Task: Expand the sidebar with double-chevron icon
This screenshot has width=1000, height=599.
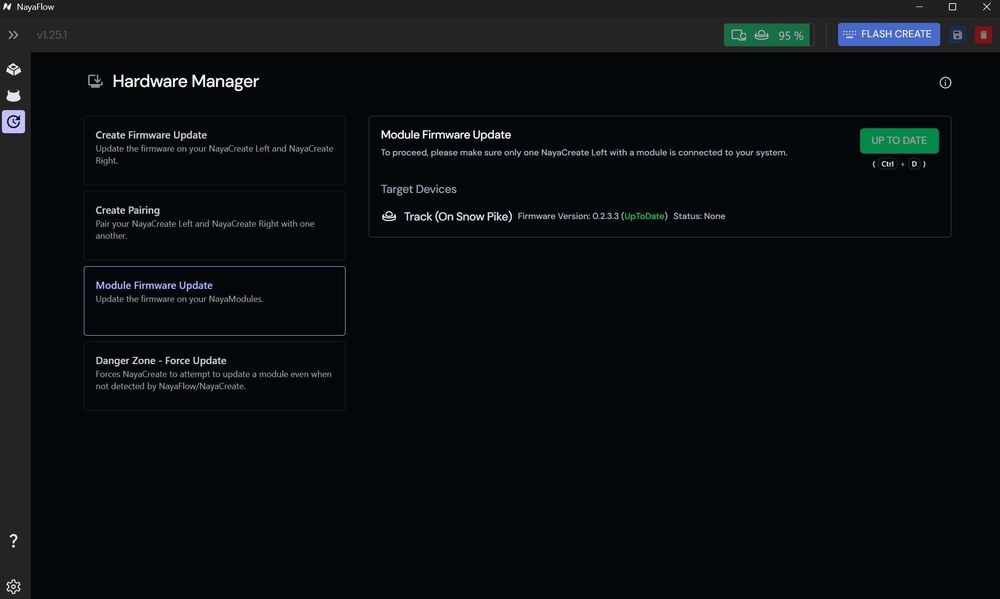Action: pyautogui.click(x=13, y=35)
